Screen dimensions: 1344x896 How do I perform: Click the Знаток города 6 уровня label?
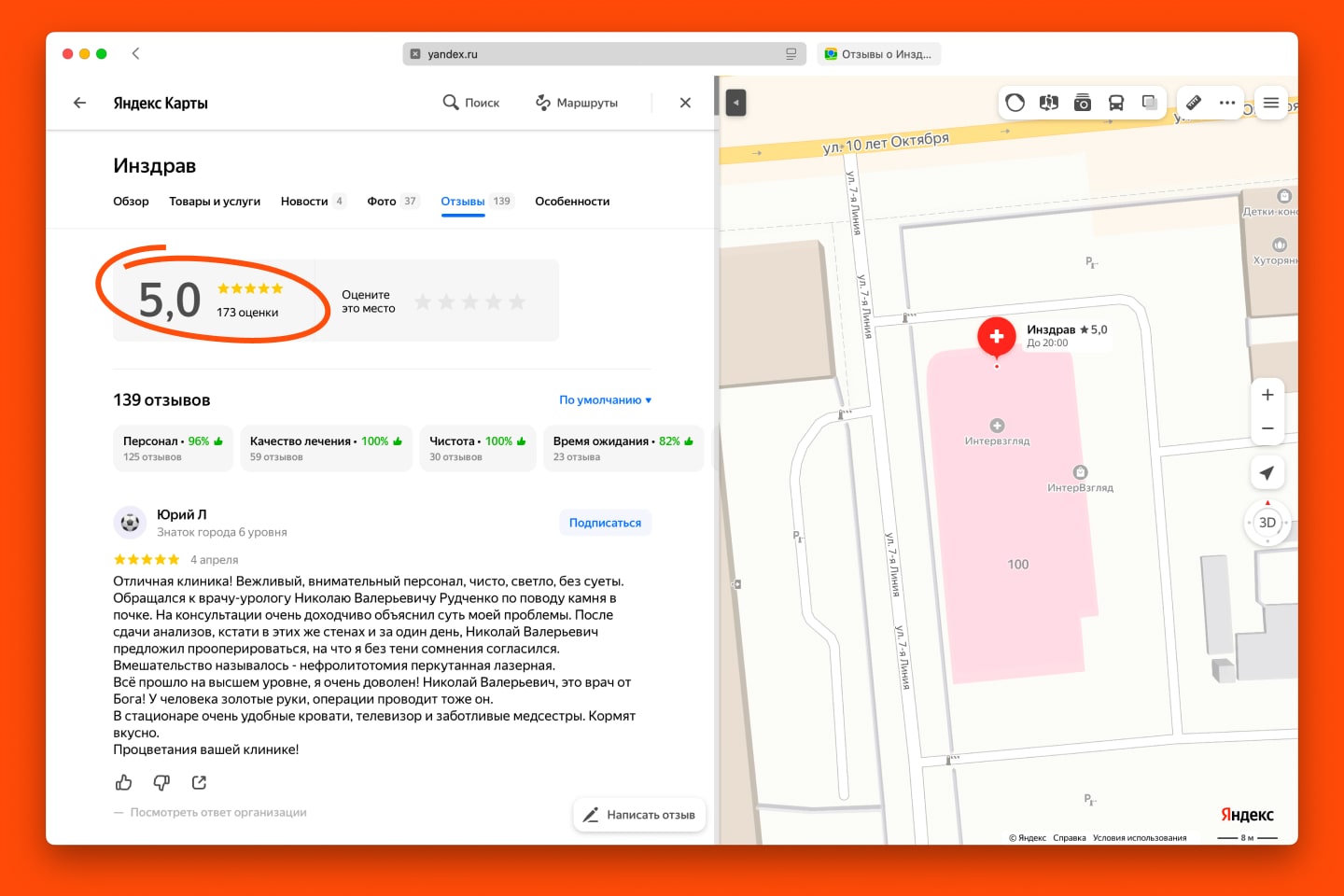pyautogui.click(x=222, y=532)
